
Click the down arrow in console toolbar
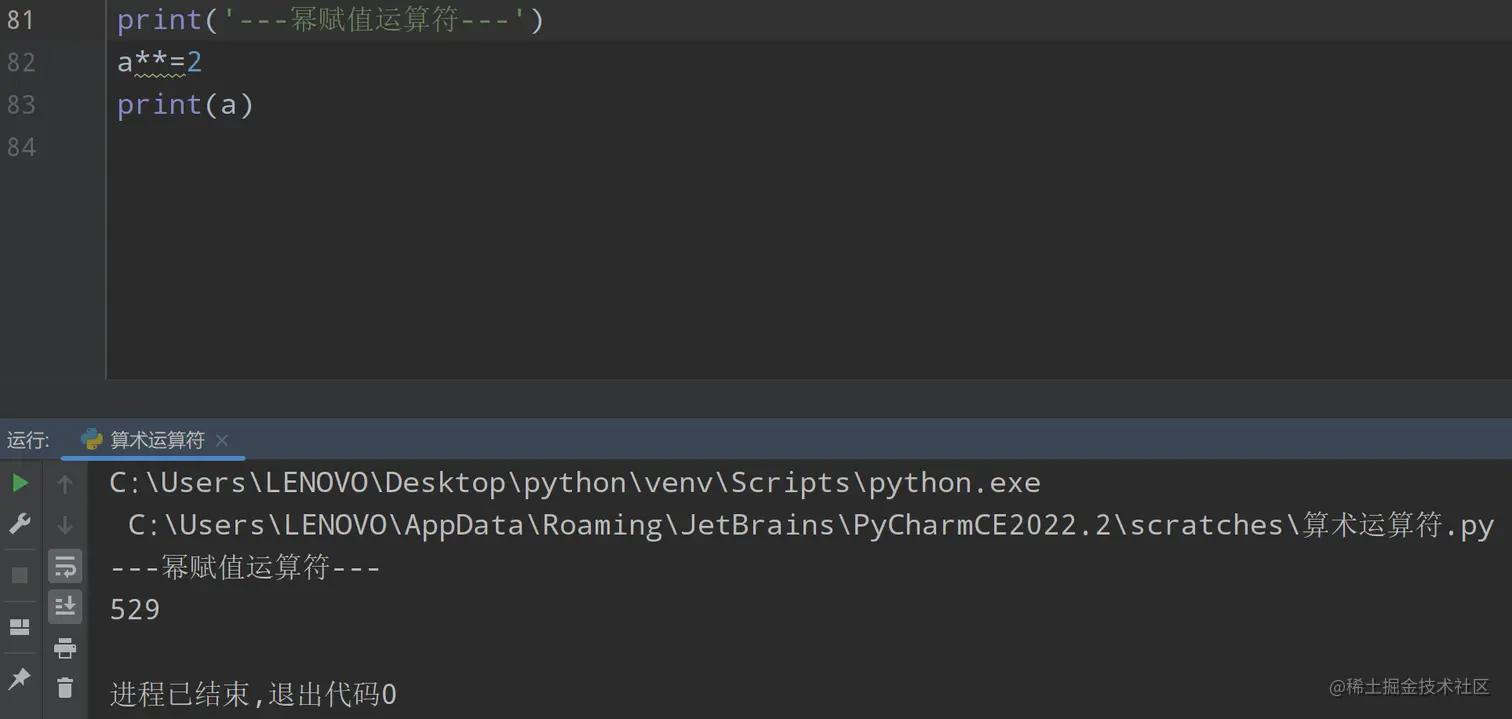click(65, 525)
